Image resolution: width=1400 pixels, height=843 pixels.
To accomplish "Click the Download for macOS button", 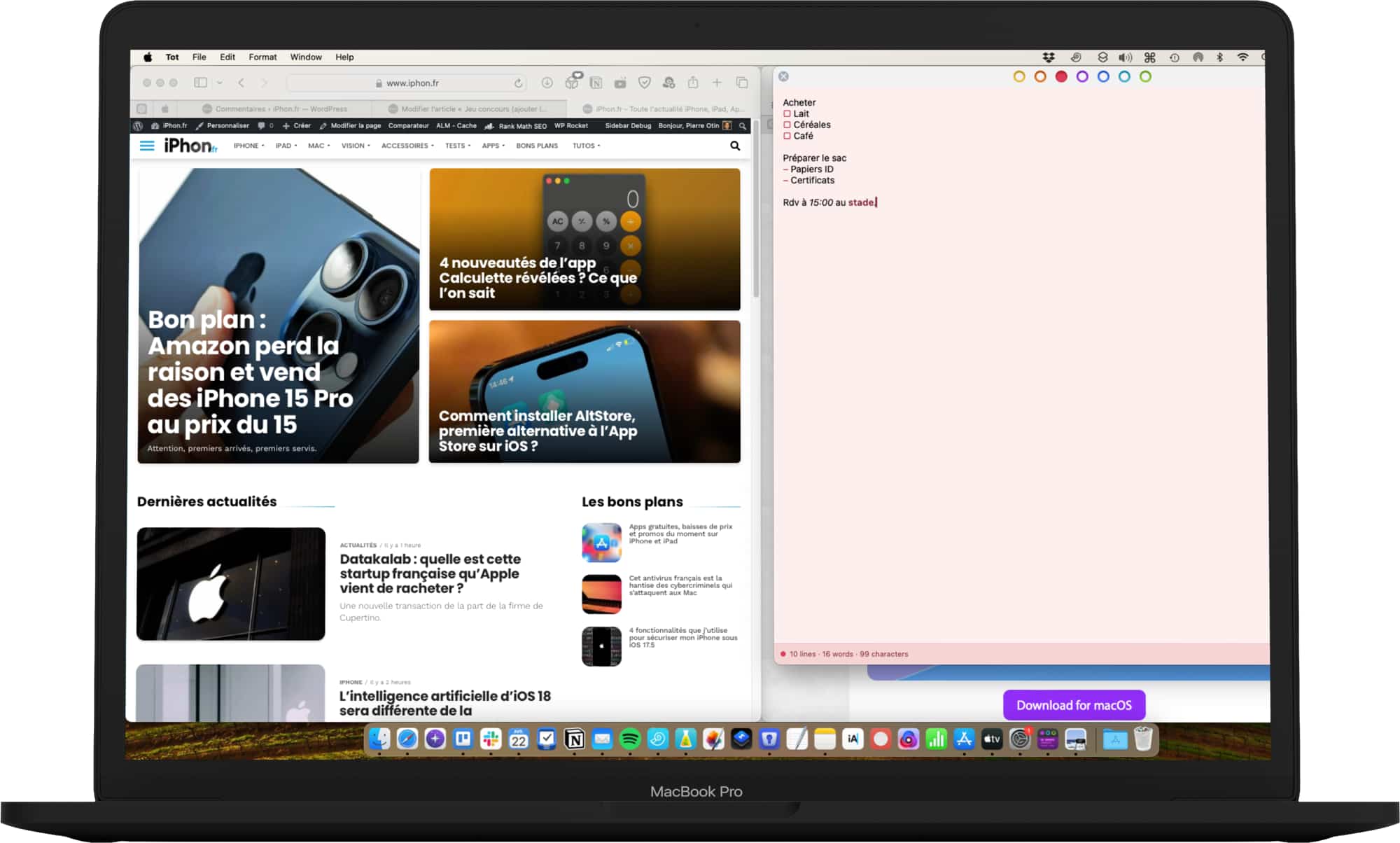I will coord(1074,705).
